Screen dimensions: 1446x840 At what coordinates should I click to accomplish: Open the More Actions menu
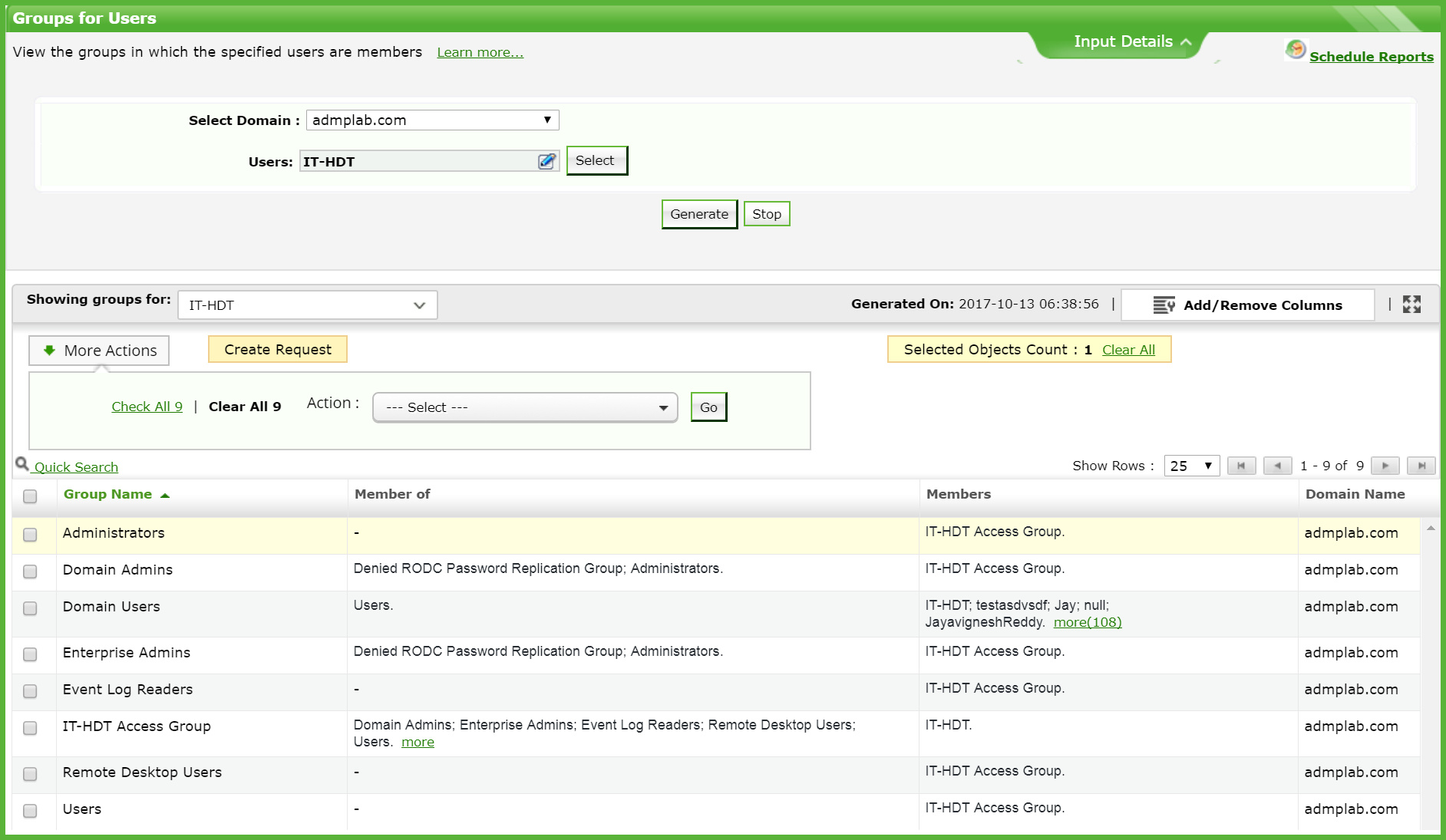coord(98,351)
